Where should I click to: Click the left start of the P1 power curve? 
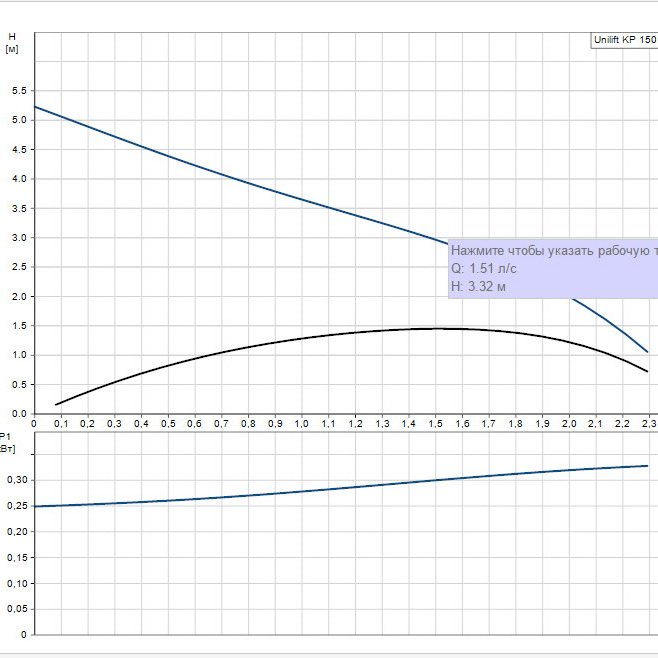coord(36,506)
